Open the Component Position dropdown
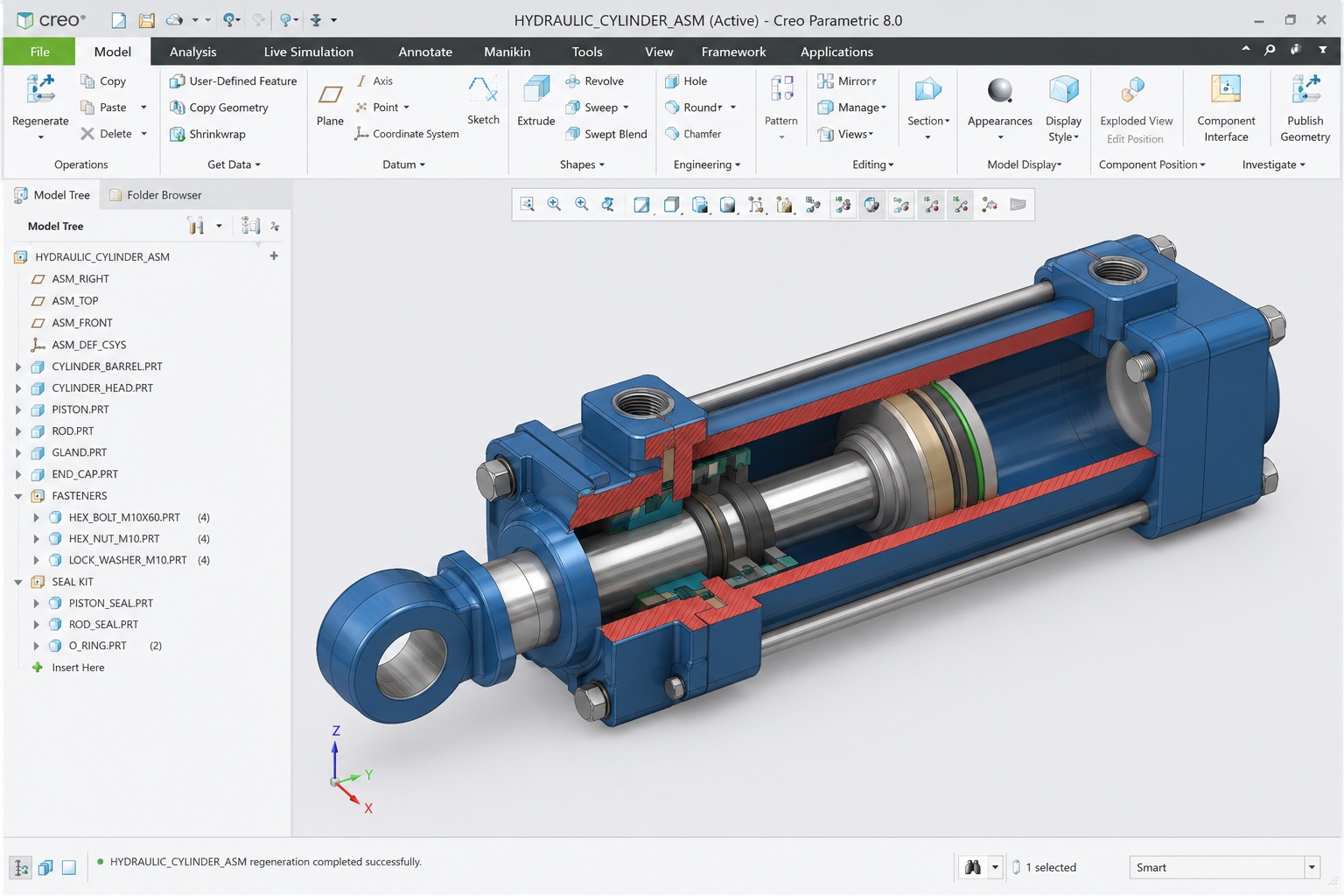 [x=1151, y=164]
